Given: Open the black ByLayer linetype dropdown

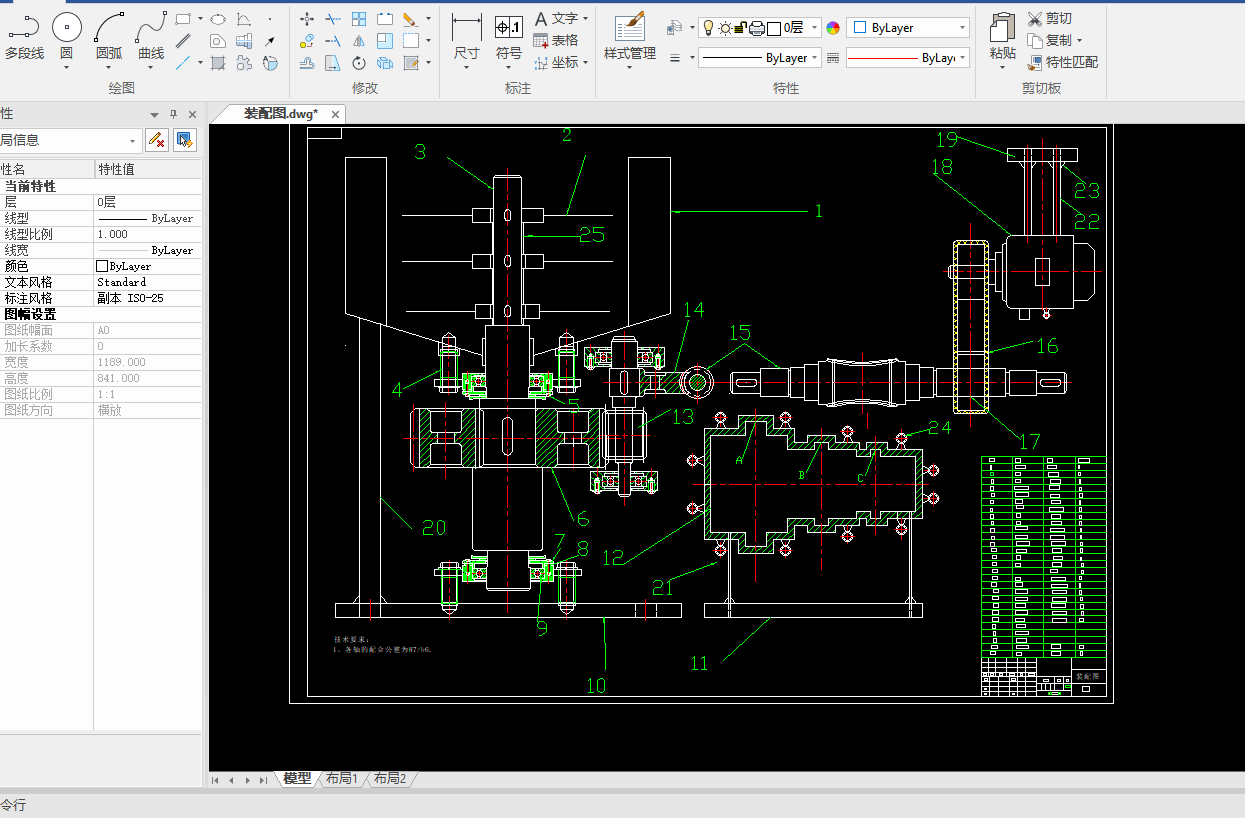Looking at the screenshot, I should [x=815, y=58].
